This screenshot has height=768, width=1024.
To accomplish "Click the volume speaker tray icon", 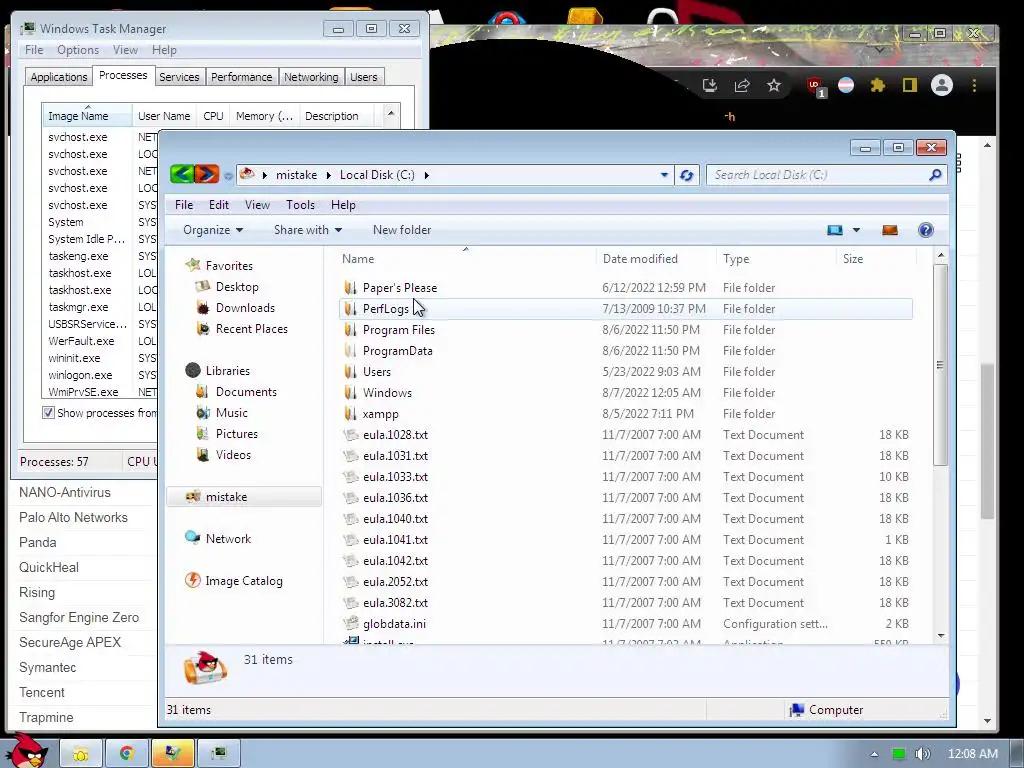I will (923, 754).
